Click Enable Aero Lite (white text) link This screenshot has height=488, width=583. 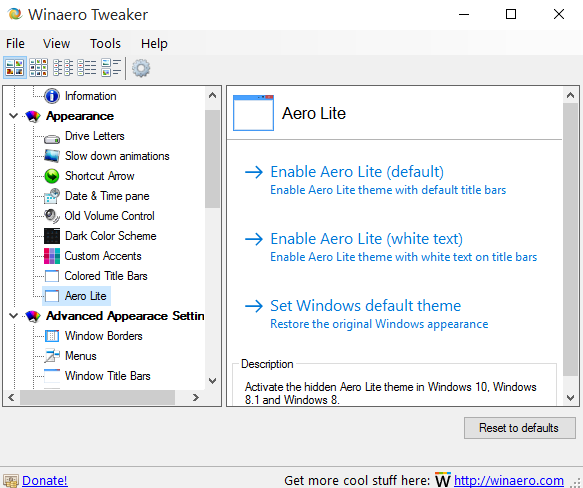366,239
